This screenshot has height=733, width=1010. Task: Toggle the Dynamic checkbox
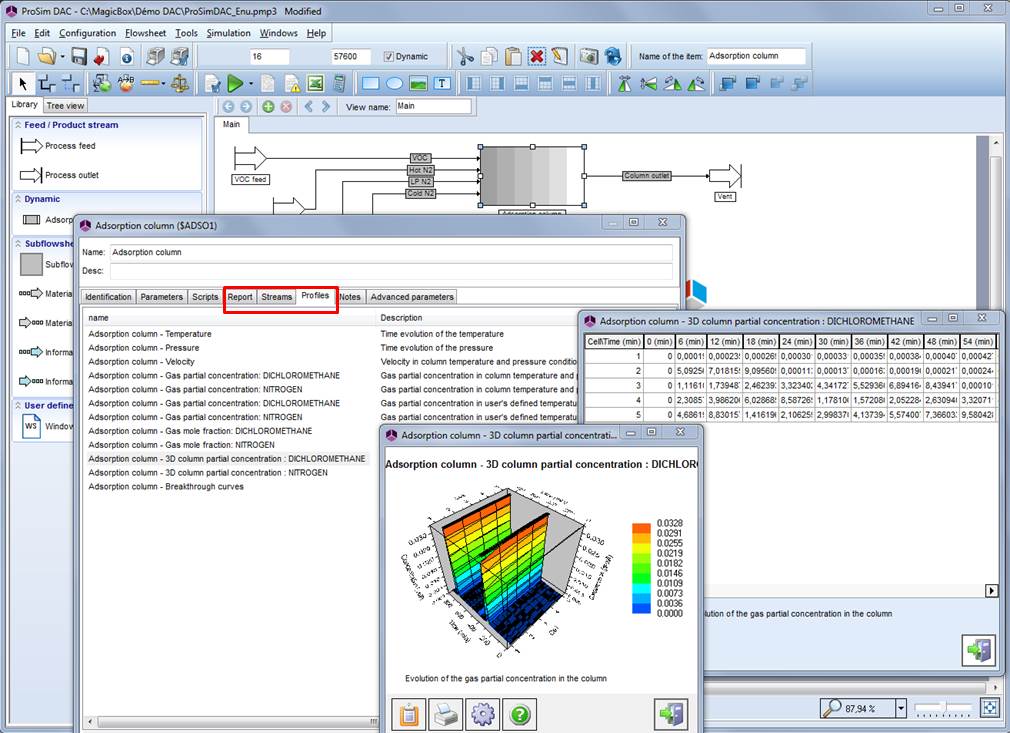point(388,57)
